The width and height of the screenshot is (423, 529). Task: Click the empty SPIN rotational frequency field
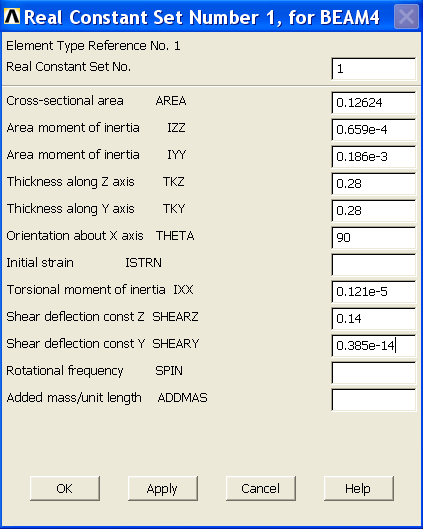point(374,373)
